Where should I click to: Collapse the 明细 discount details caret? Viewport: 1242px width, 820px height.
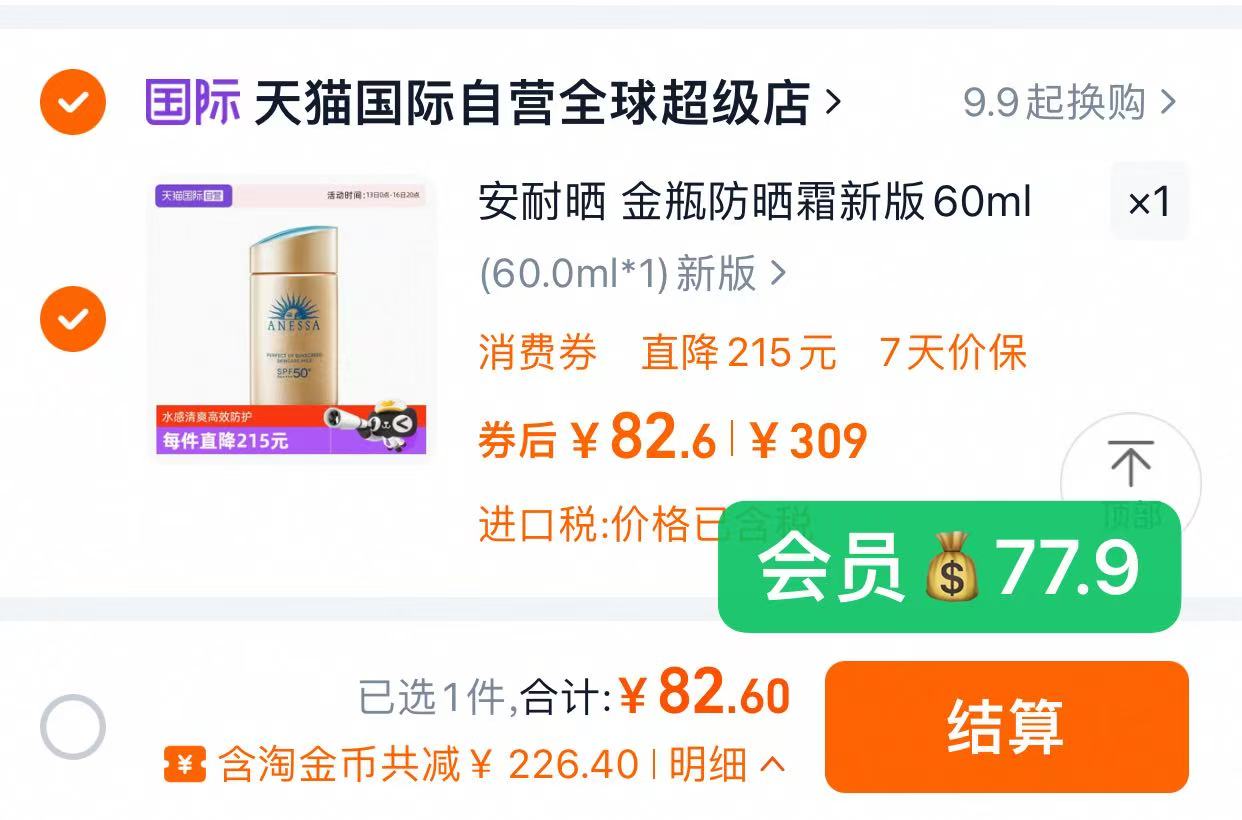click(772, 766)
